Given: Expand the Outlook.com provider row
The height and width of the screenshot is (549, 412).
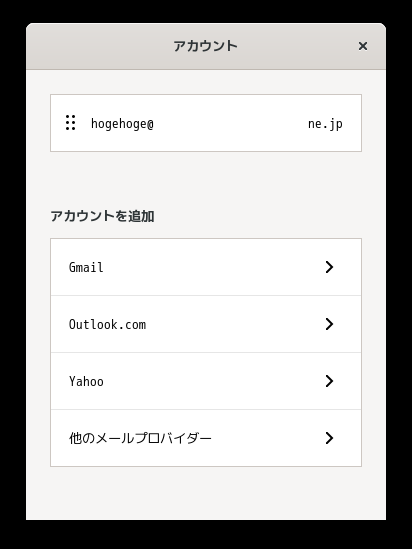Looking at the screenshot, I should click(206, 324).
